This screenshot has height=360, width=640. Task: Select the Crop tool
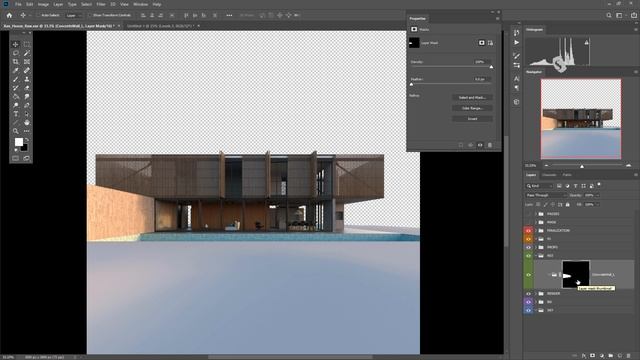coord(16,62)
